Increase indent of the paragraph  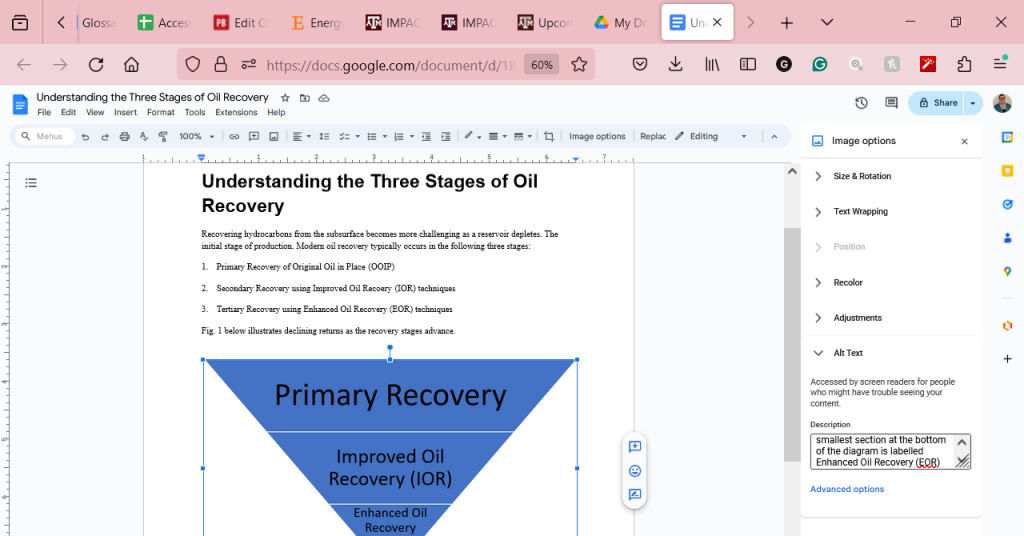coord(445,136)
